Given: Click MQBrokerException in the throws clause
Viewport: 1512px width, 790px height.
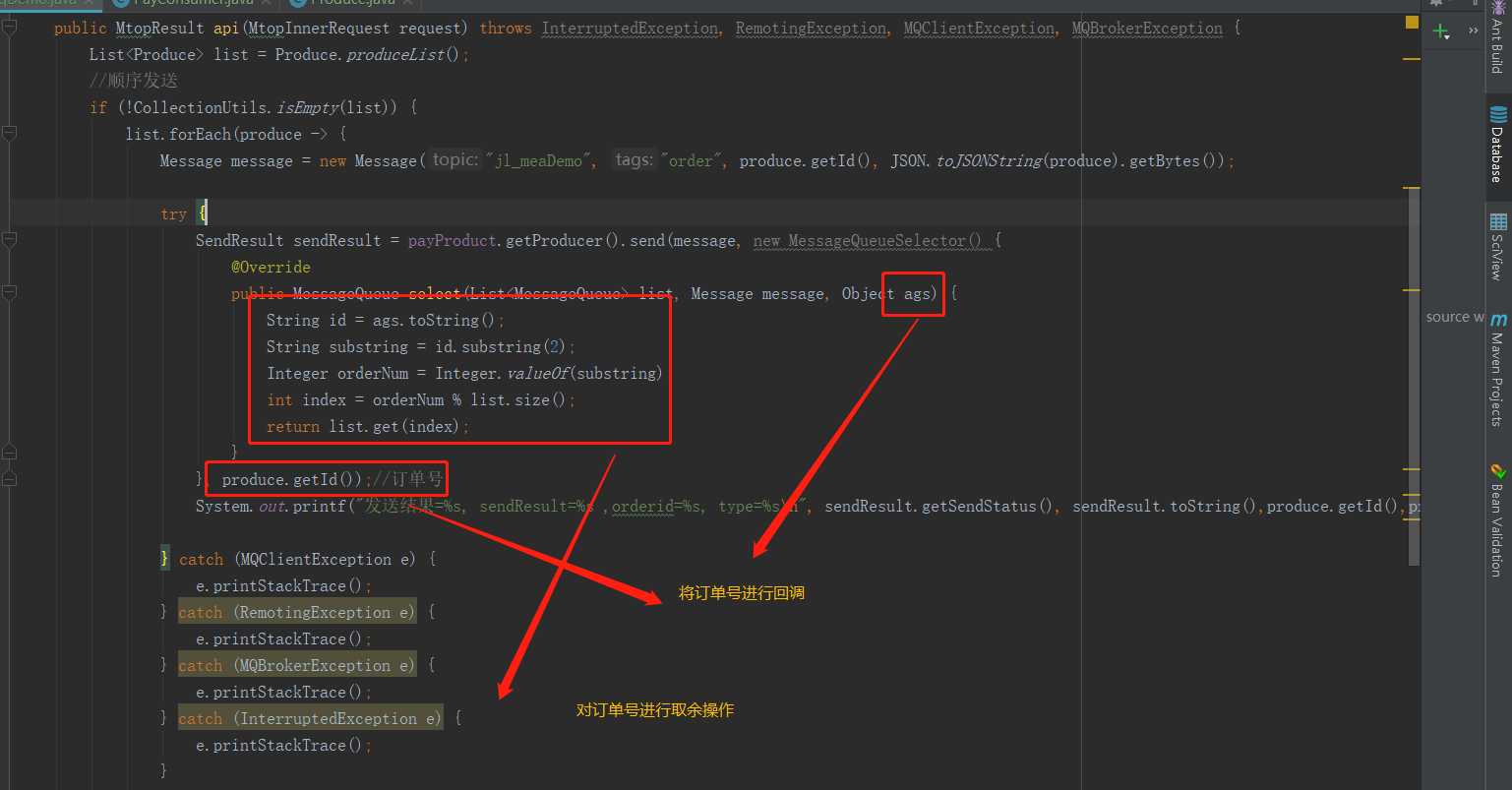Looking at the screenshot, I should coord(1147,29).
